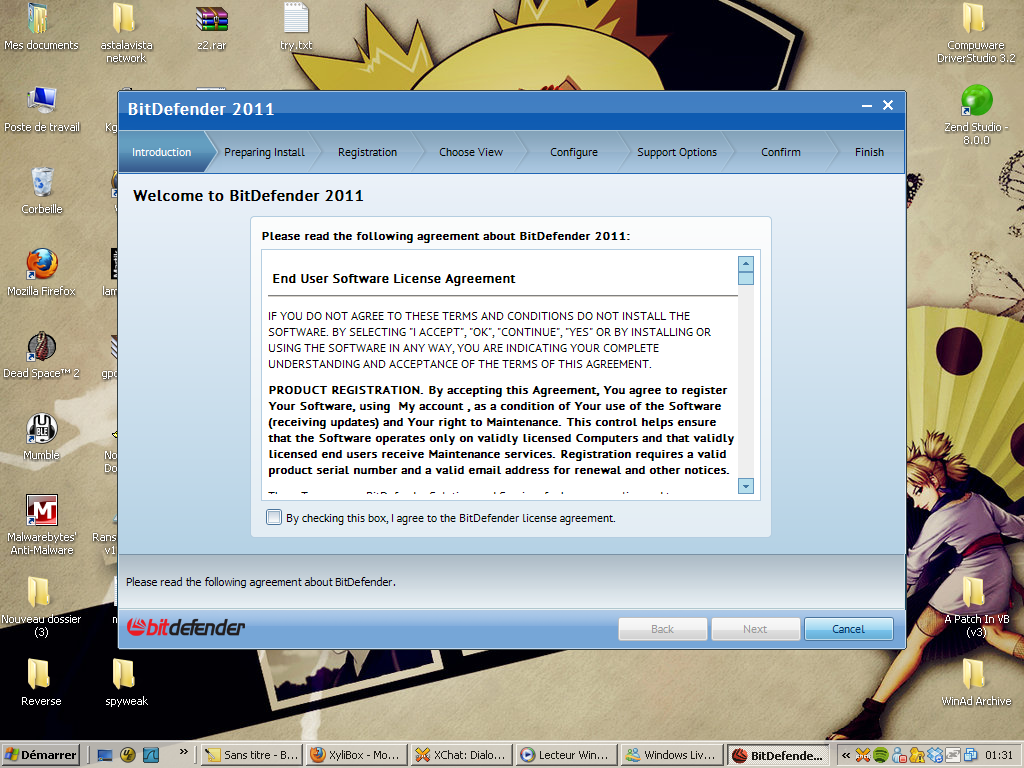Select Mozilla Firefox desktop shortcut
Screen dimensions: 1024x768
coord(41,272)
